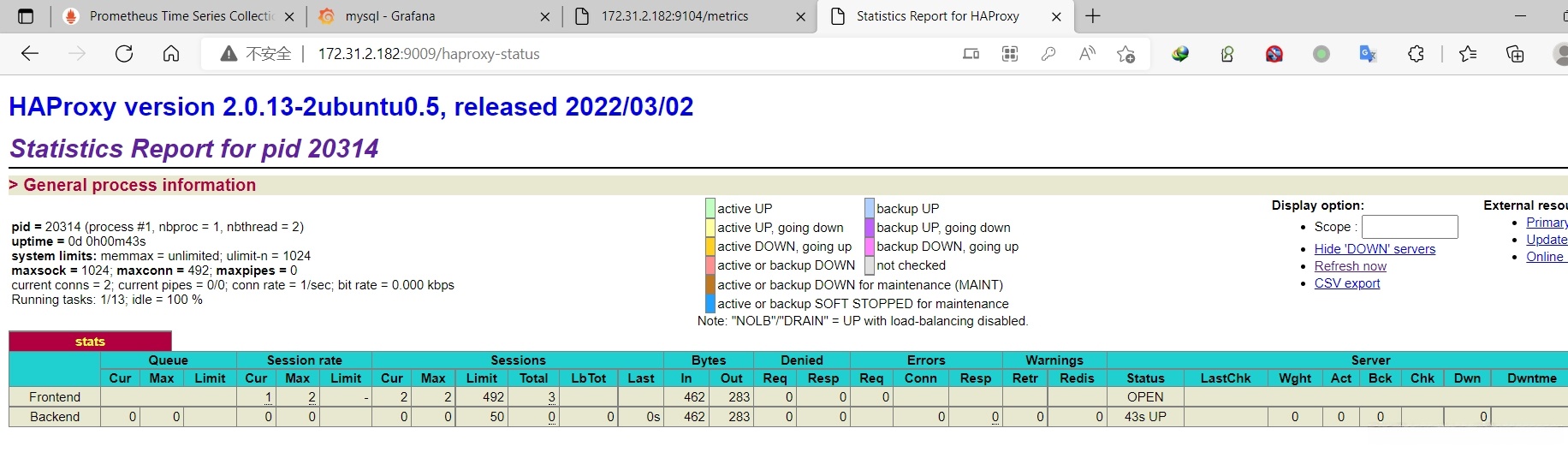The width and height of the screenshot is (1568, 452).
Task: Close the mysql - Grafana tab
Action: (x=545, y=16)
